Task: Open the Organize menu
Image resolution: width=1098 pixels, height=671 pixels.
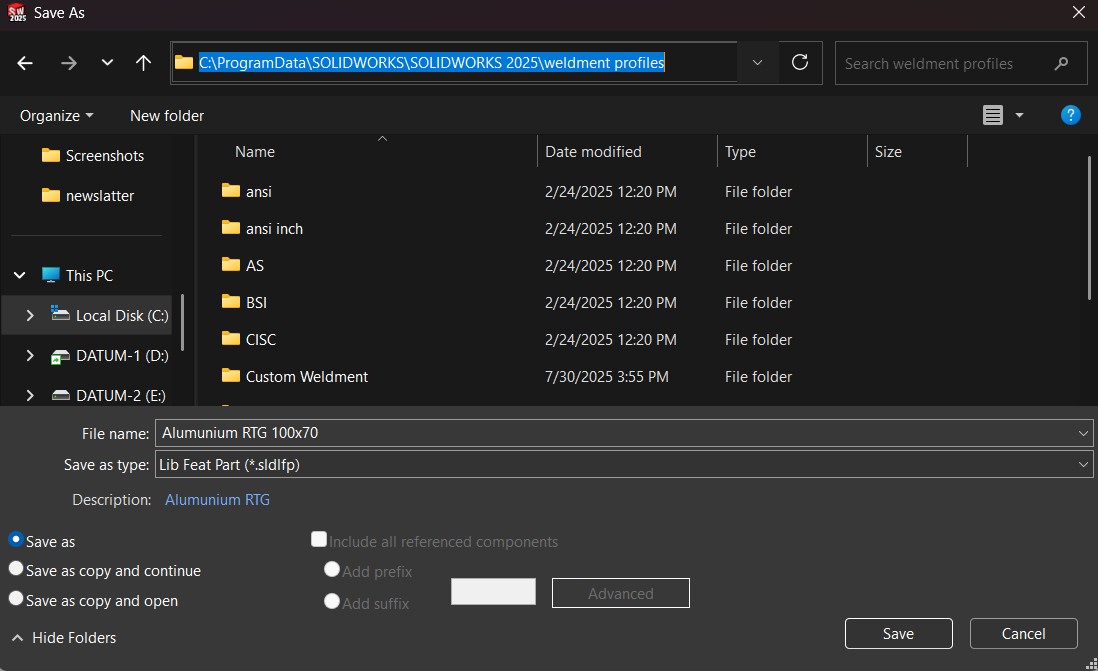Action: (x=56, y=115)
